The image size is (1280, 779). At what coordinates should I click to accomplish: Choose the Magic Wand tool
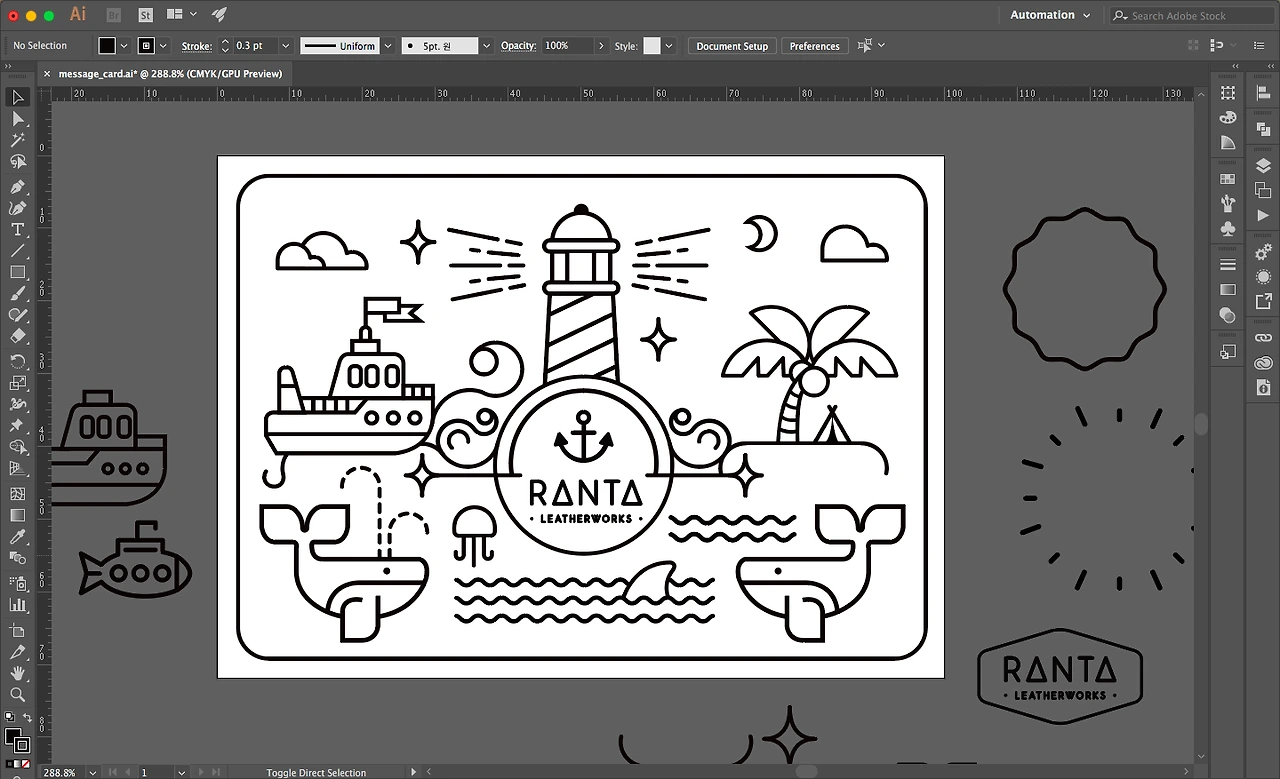tap(17, 141)
